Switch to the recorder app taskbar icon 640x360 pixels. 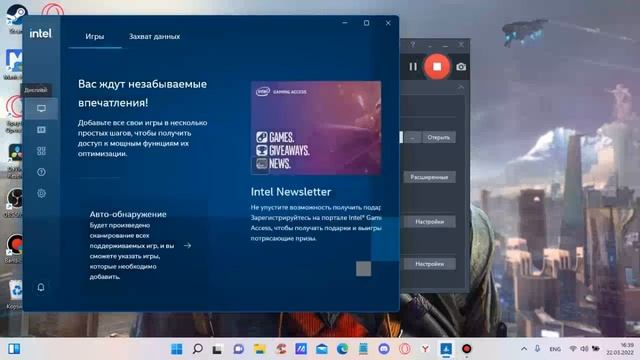467,349
